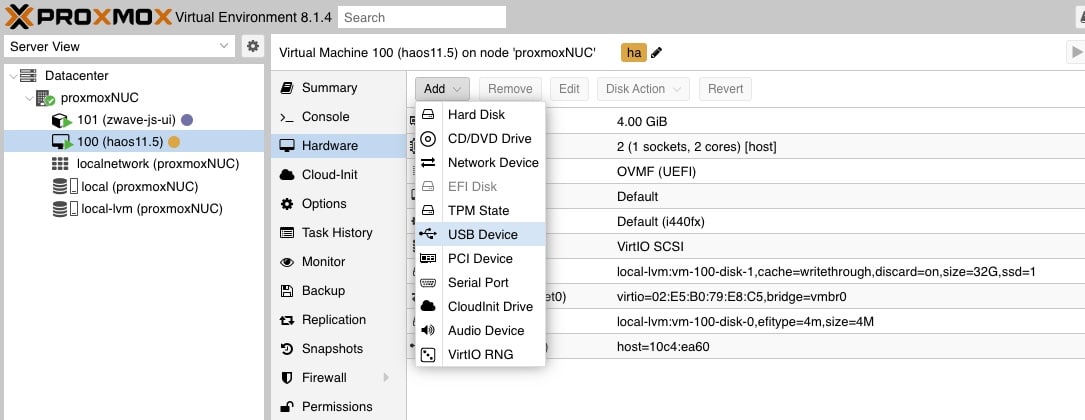Collapse the proxmoxNUC node

pyautogui.click(x=29, y=98)
